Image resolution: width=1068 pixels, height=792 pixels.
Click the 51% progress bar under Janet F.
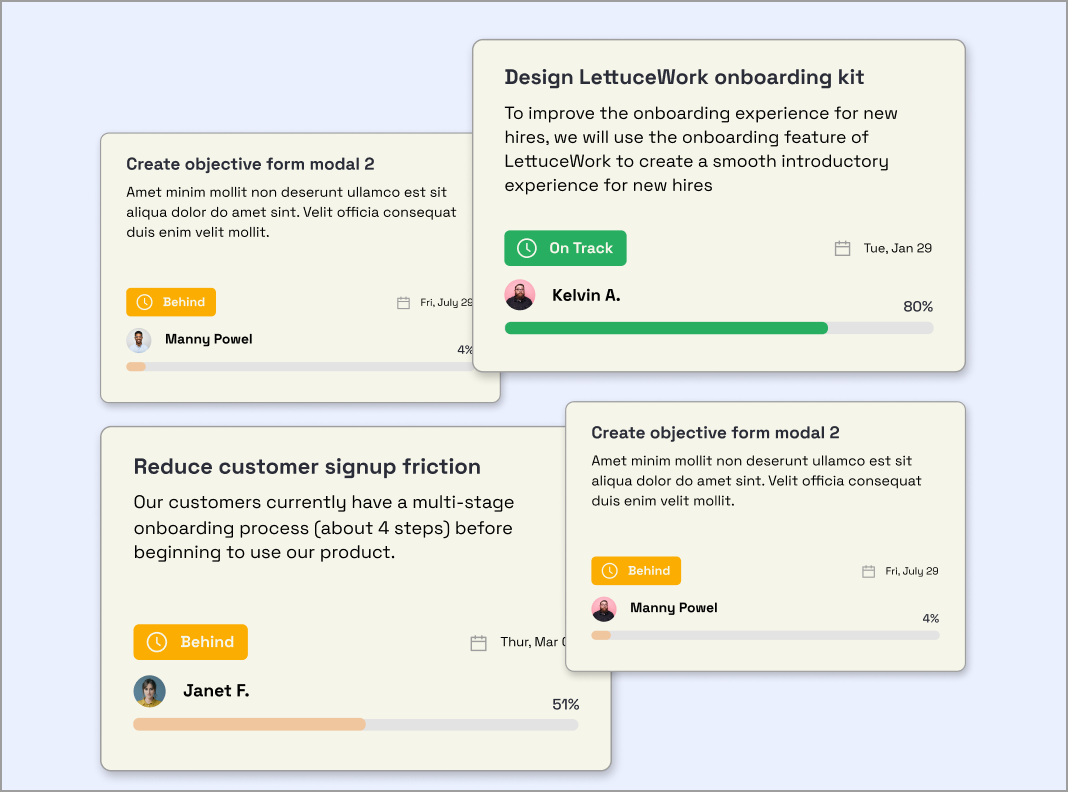coord(355,724)
